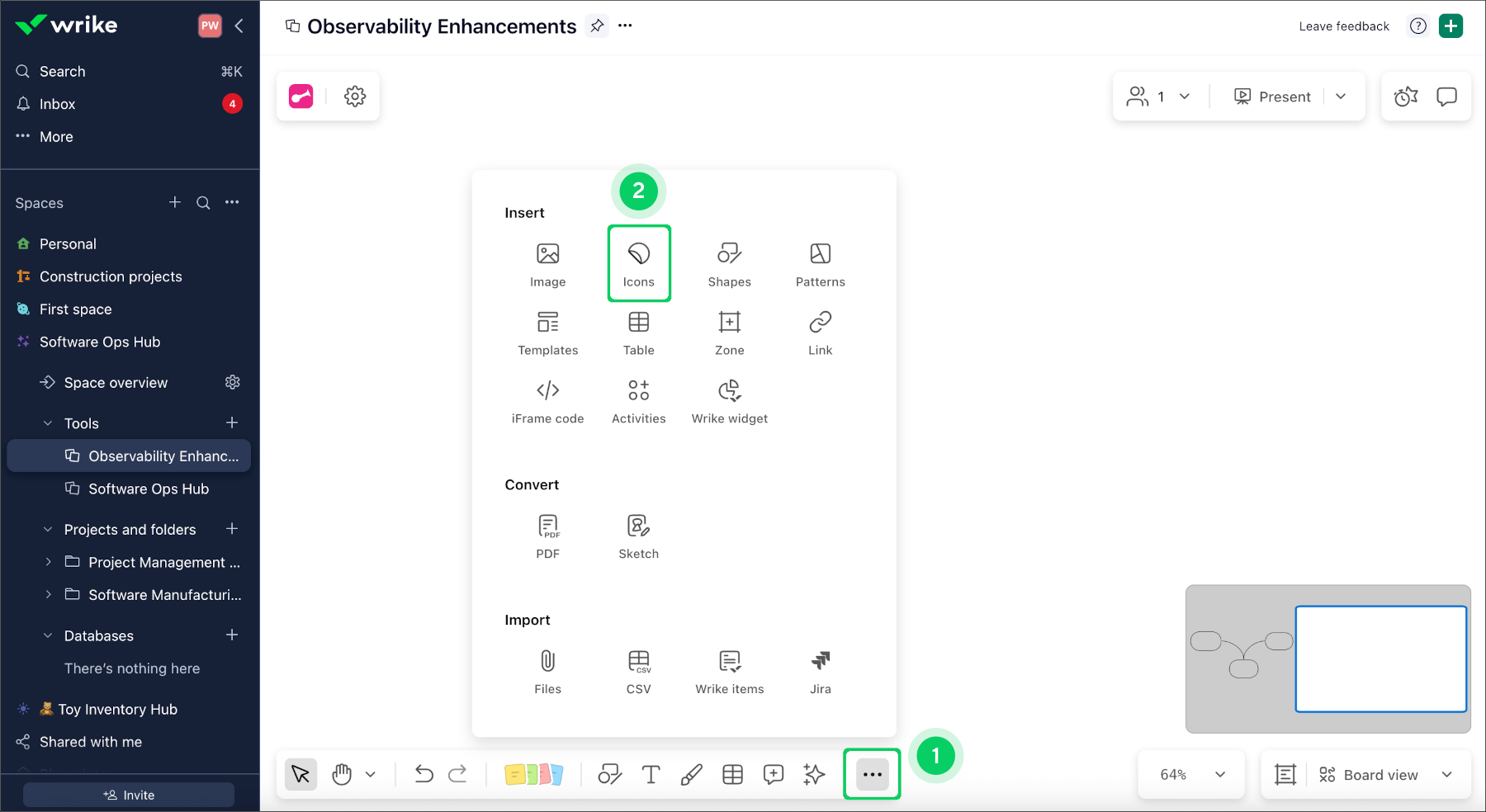The height and width of the screenshot is (812, 1486).
Task: Start presentation with Present button
Action: (1272, 97)
